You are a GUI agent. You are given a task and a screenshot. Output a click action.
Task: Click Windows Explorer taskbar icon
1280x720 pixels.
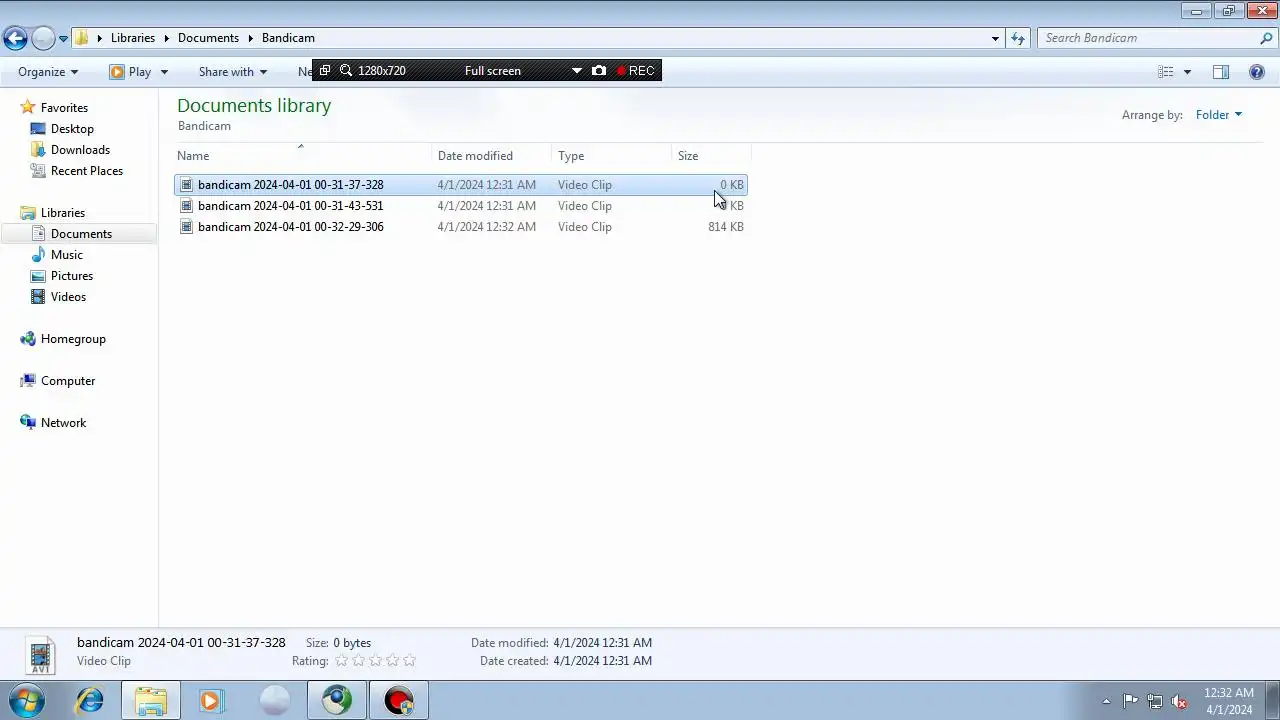151,701
